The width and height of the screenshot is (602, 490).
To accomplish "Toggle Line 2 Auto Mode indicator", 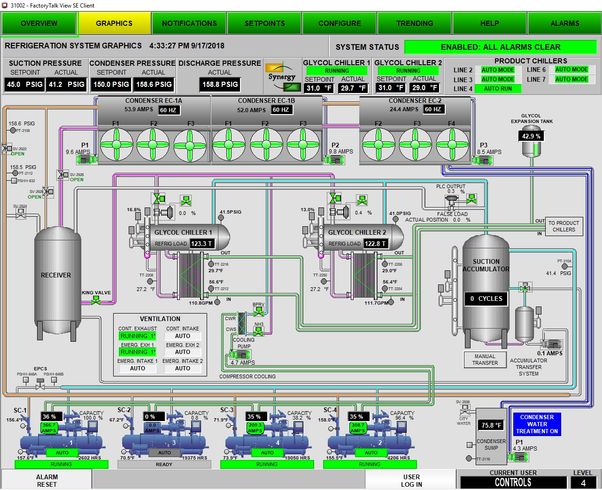I will coord(496,70).
